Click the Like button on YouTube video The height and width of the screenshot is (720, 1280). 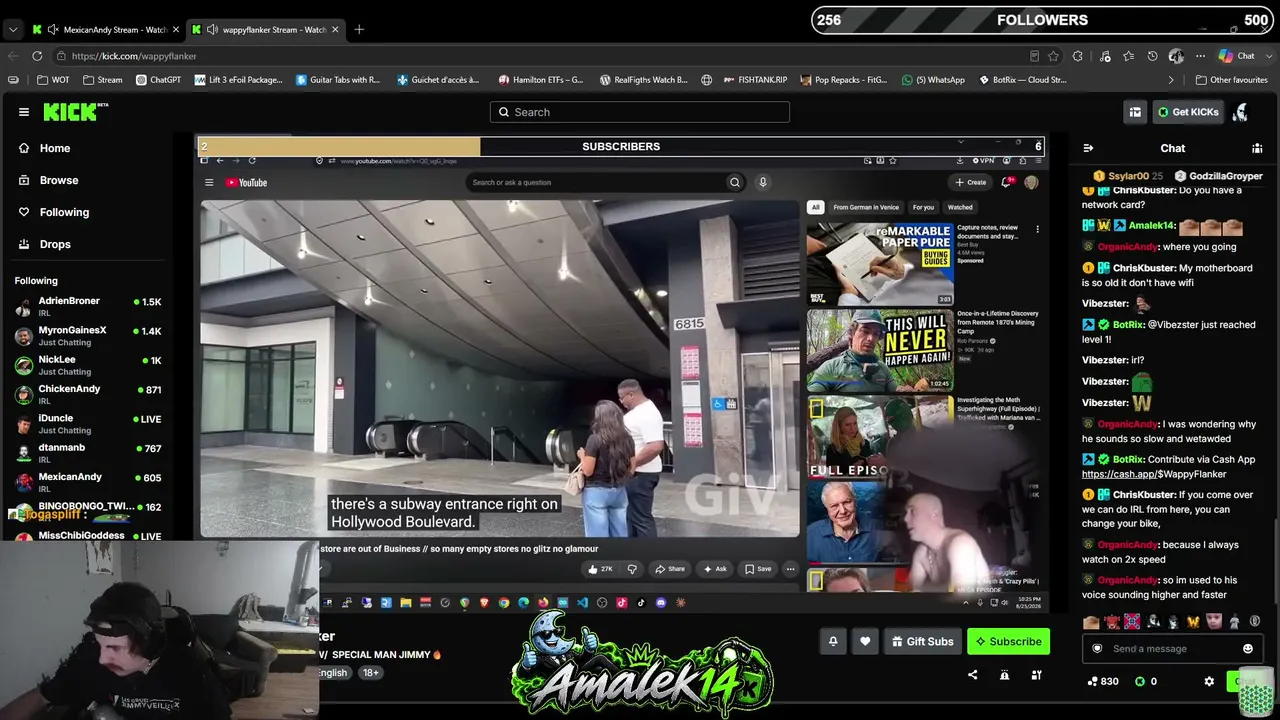click(x=602, y=569)
